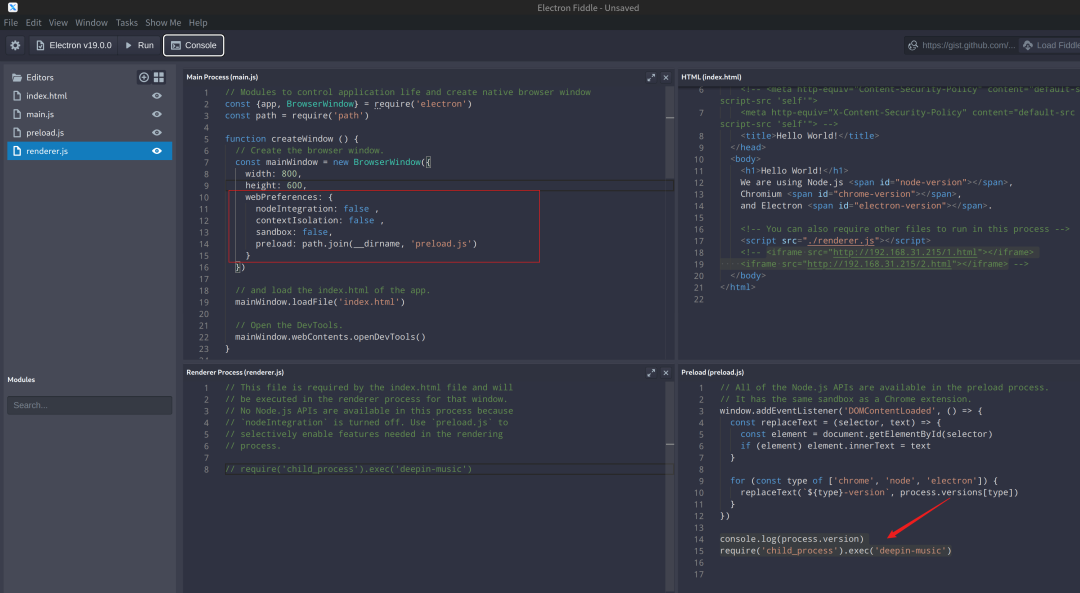
Task: Close the Main Process editor pane
Action: point(667,77)
